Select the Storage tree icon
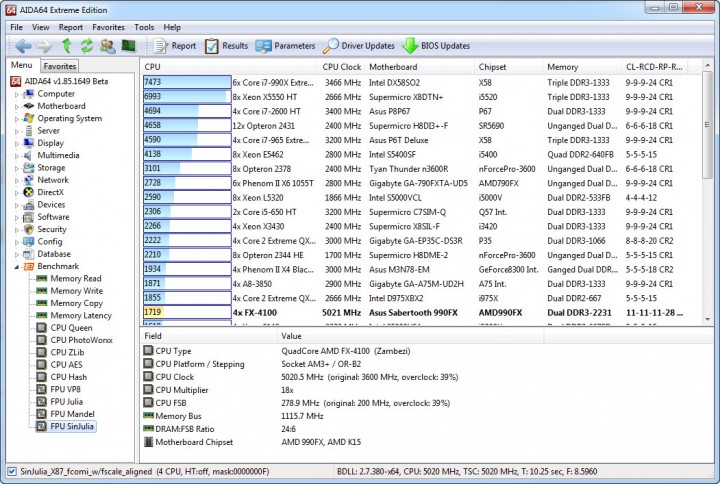Screen dimensions: 720x484 point(29,168)
